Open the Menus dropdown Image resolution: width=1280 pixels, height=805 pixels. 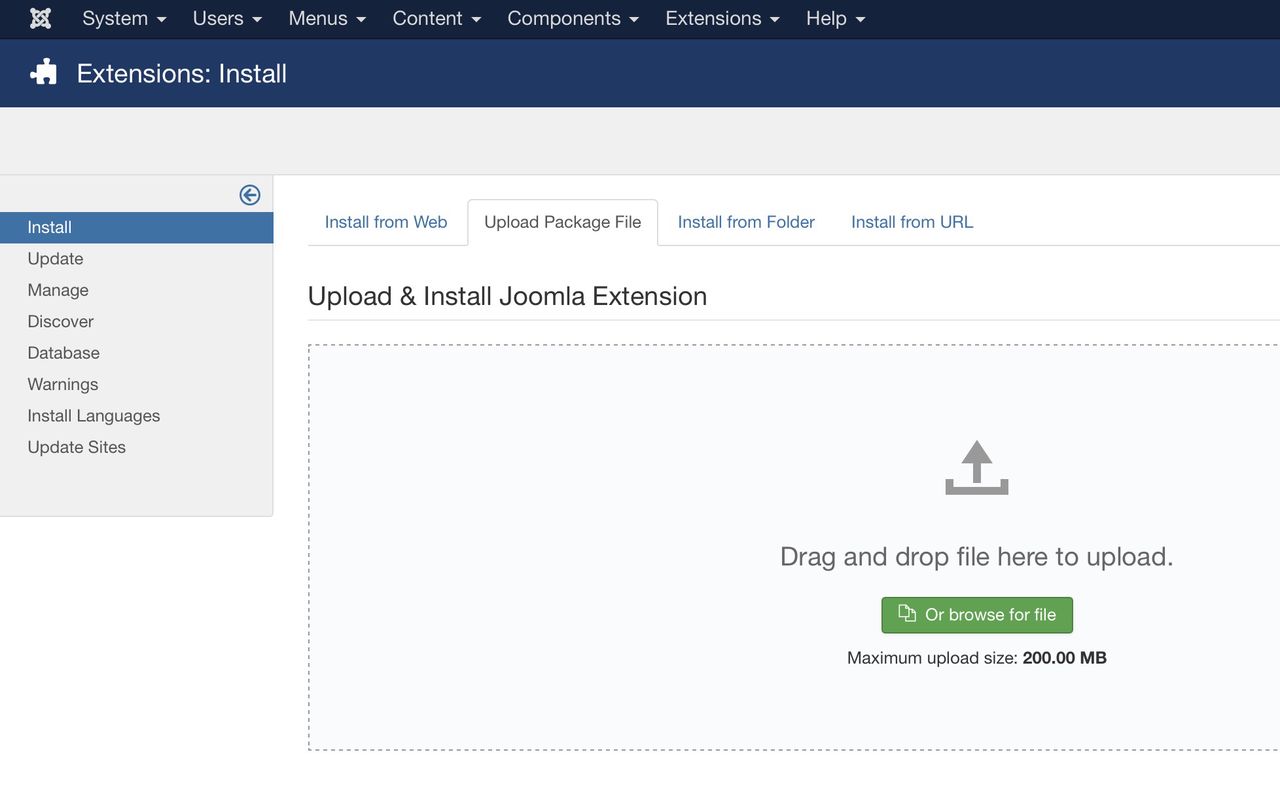[x=327, y=19]
